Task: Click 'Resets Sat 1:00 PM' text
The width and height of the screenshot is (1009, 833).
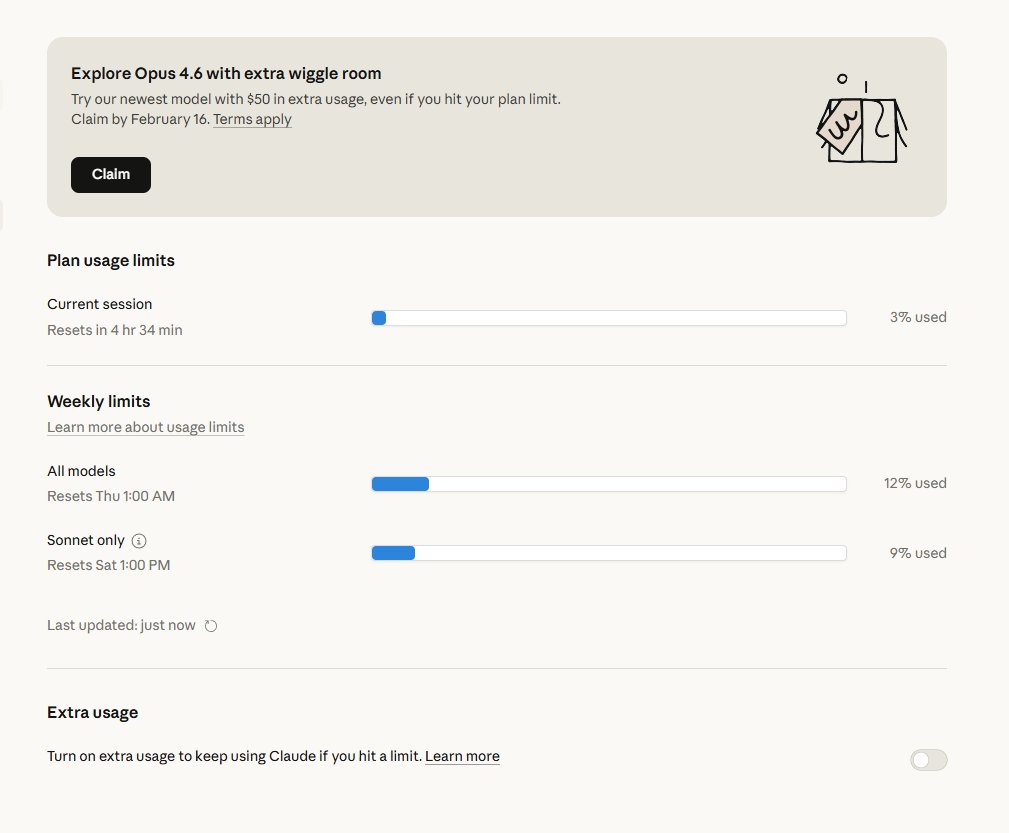Action: [109, 565]
